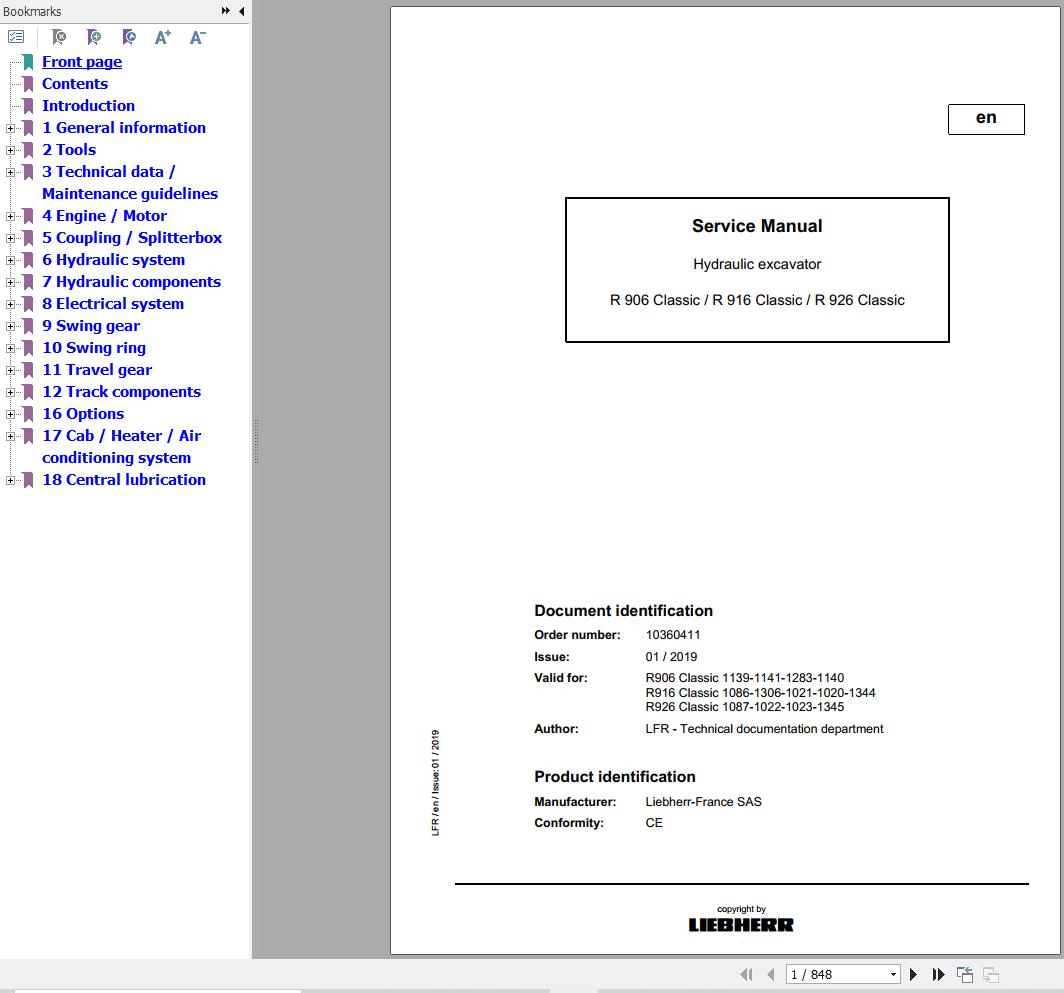Select 16 Options item
1064x993 pixels.
[83, 413]
